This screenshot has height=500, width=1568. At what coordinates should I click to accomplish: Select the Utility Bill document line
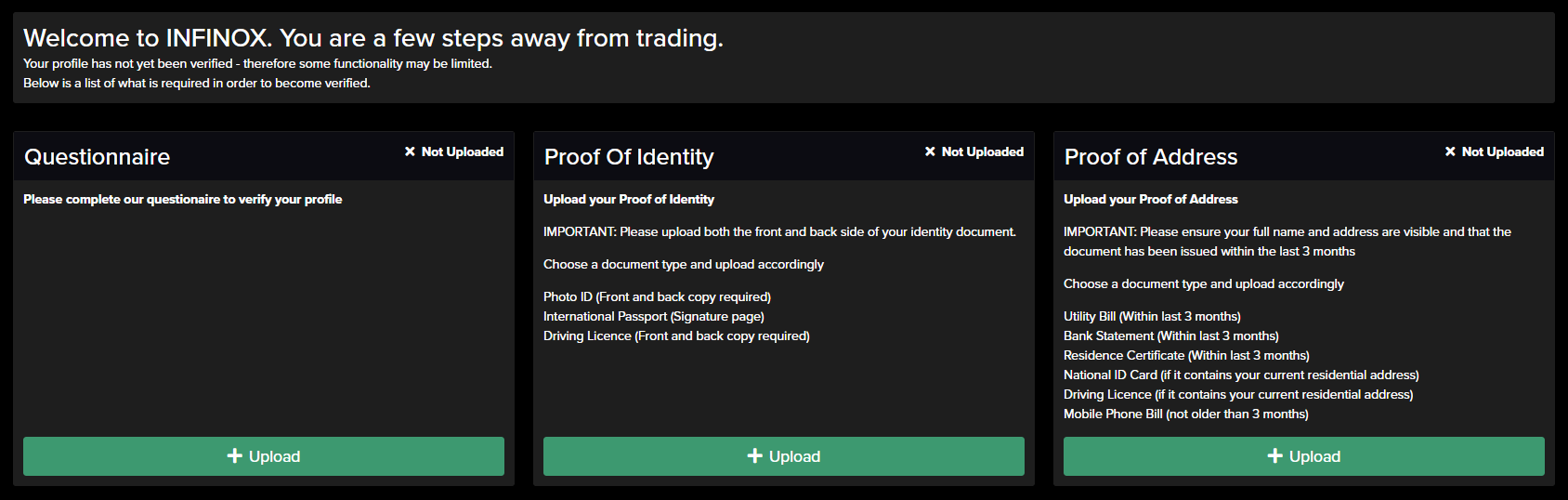click(x=1152, y=316)
